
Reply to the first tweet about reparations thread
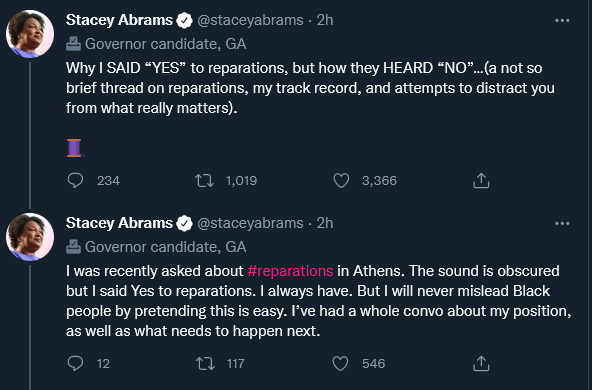(x=75, y=180)
